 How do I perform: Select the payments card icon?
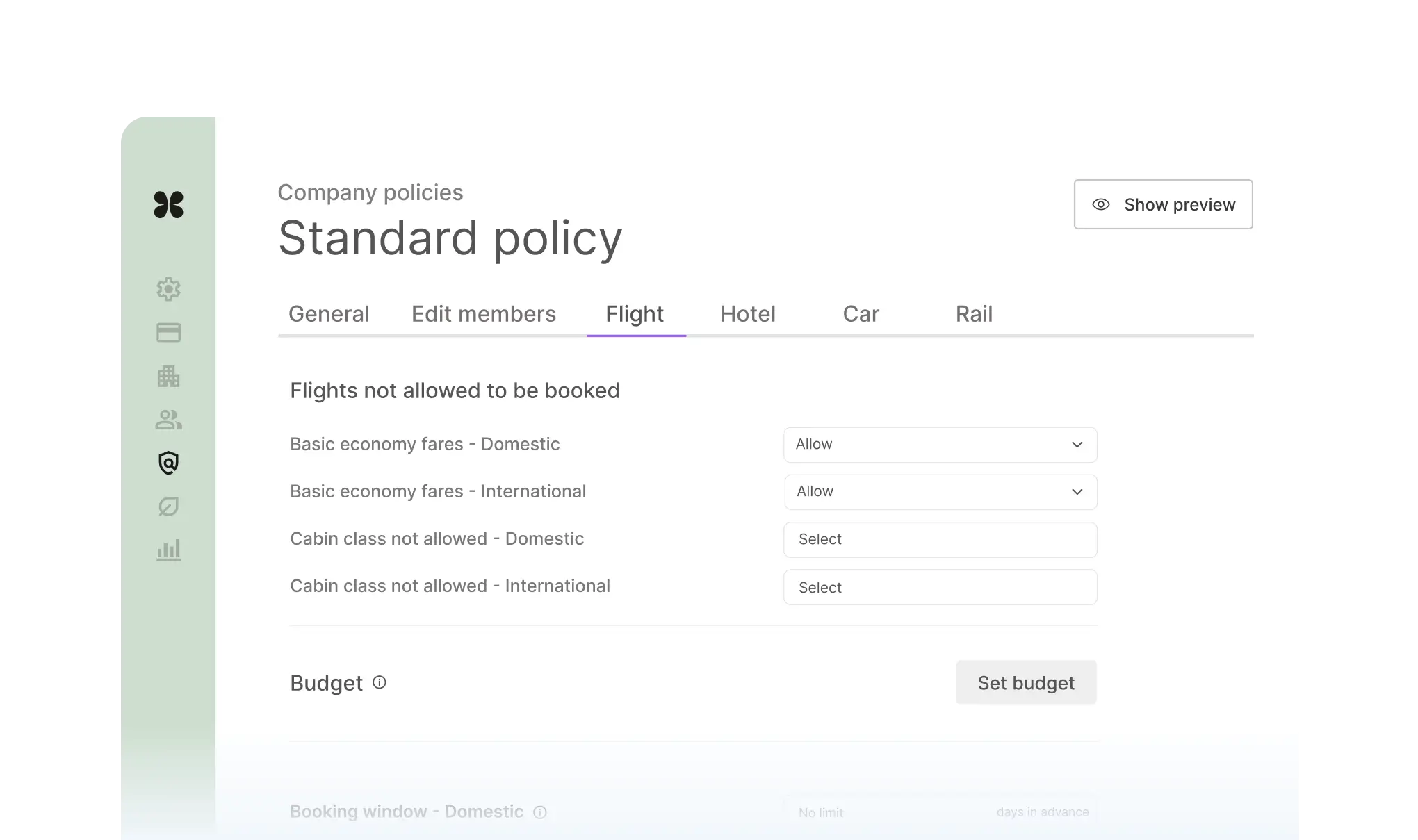pos(168,332)
